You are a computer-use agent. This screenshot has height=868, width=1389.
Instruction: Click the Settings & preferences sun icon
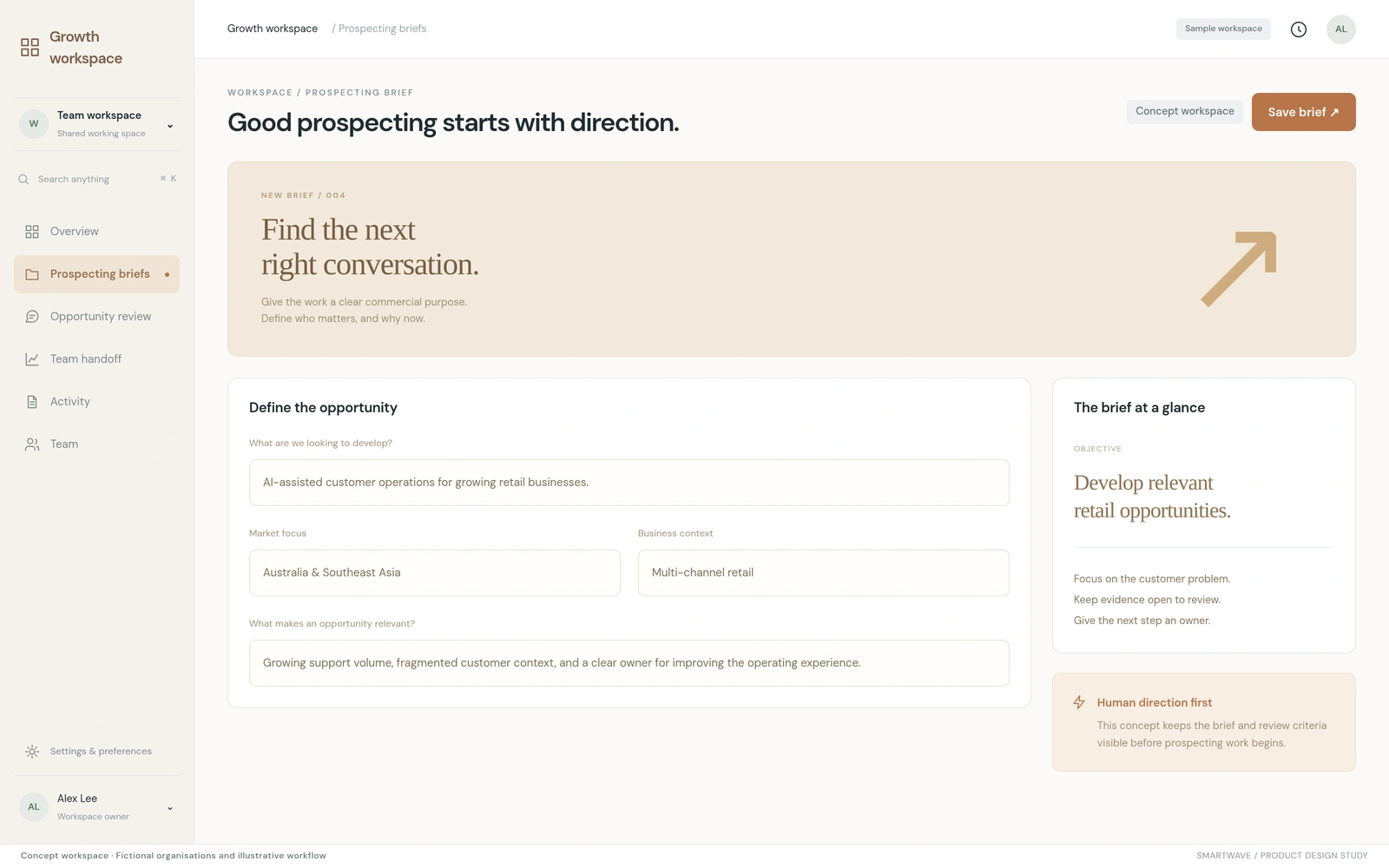click(x=32, y=752)
